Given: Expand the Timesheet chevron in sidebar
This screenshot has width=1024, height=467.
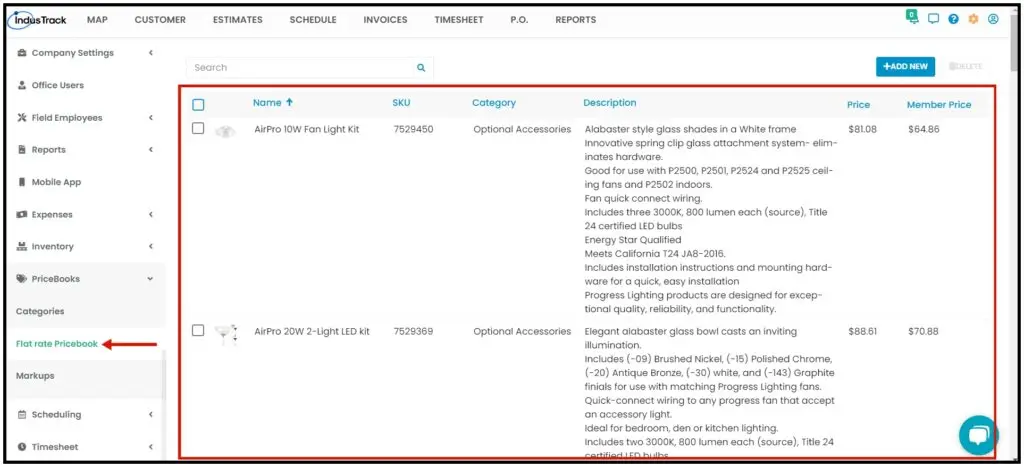Looking at the screenshot, I should tap(151, 447).
